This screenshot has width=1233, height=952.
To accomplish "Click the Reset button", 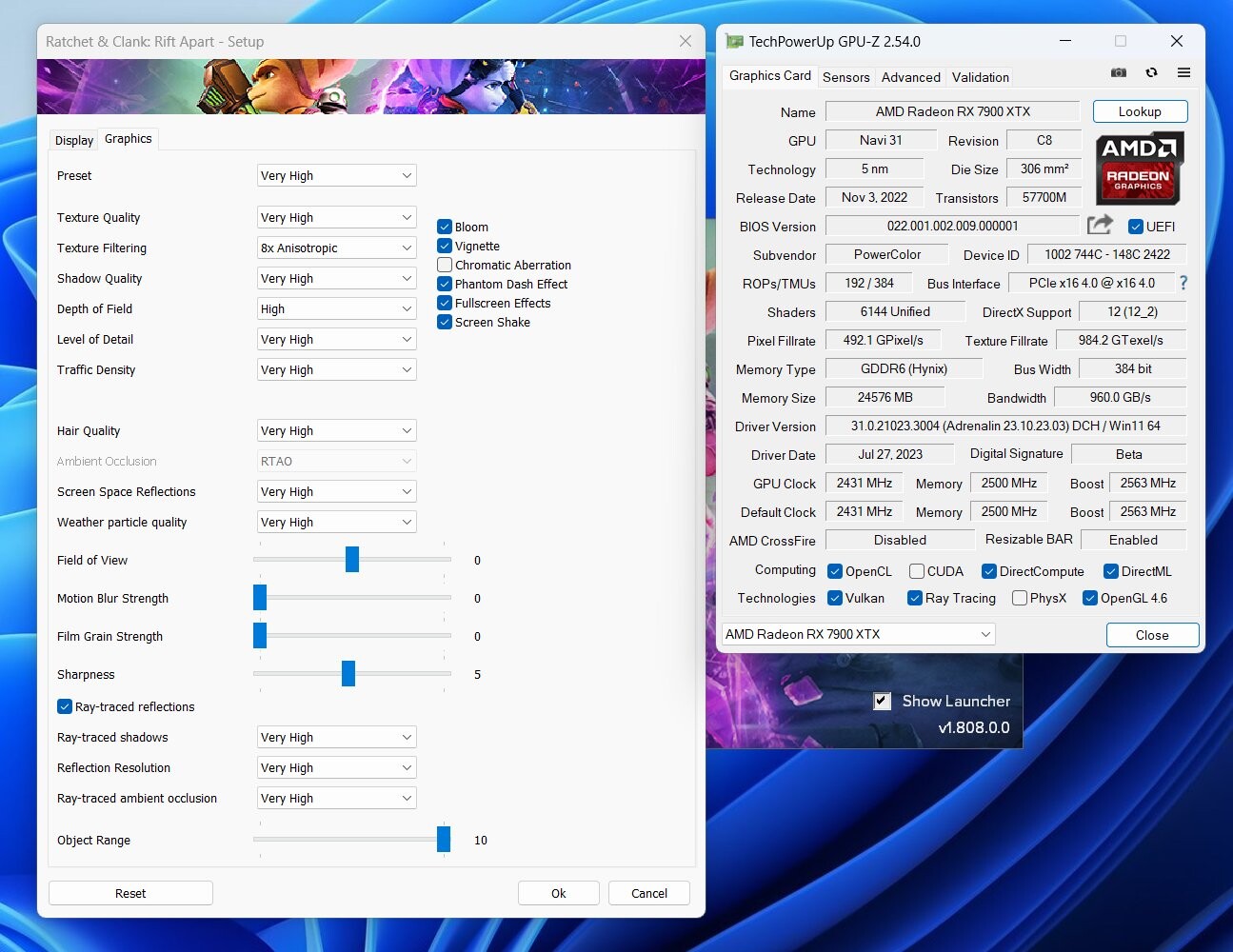I will [x=130, y=893].
